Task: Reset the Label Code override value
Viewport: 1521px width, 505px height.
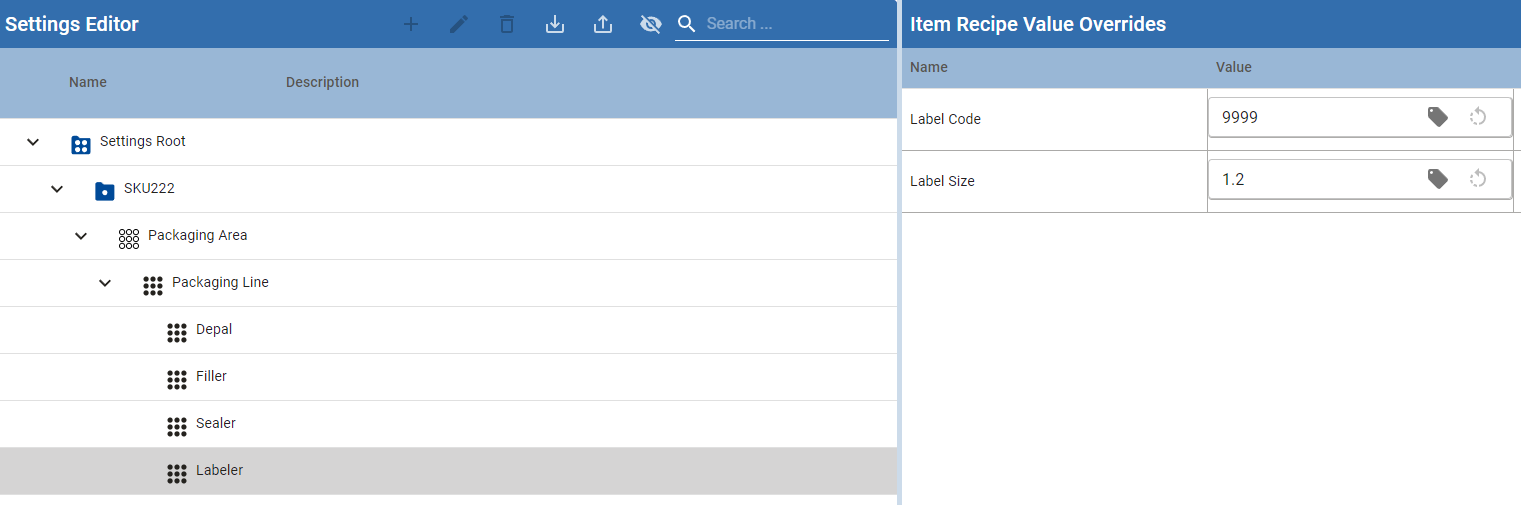Action: click(x=1478, y=117)
